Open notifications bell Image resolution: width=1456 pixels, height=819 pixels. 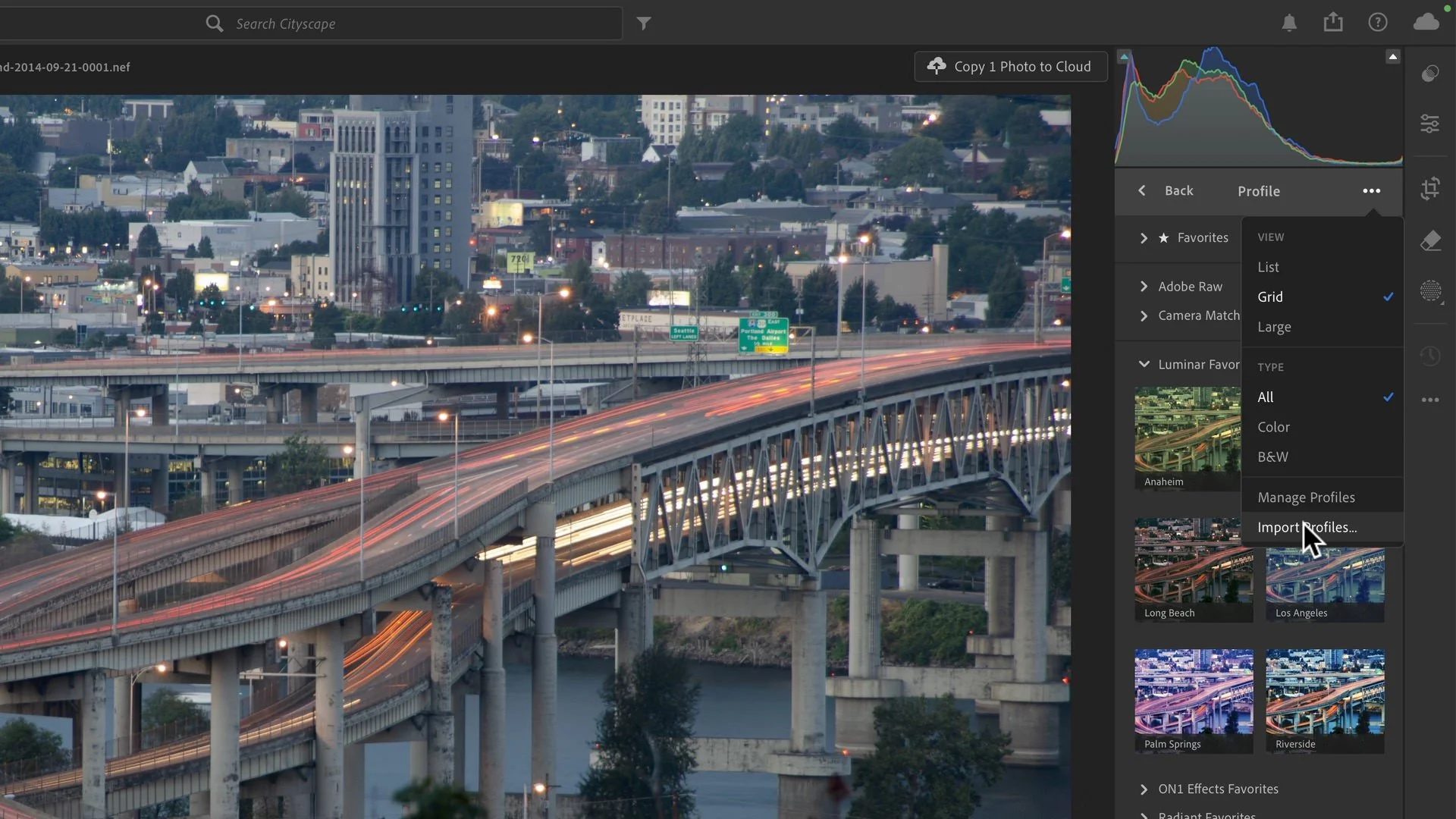pyautogui.click(x=1289, y=22)
